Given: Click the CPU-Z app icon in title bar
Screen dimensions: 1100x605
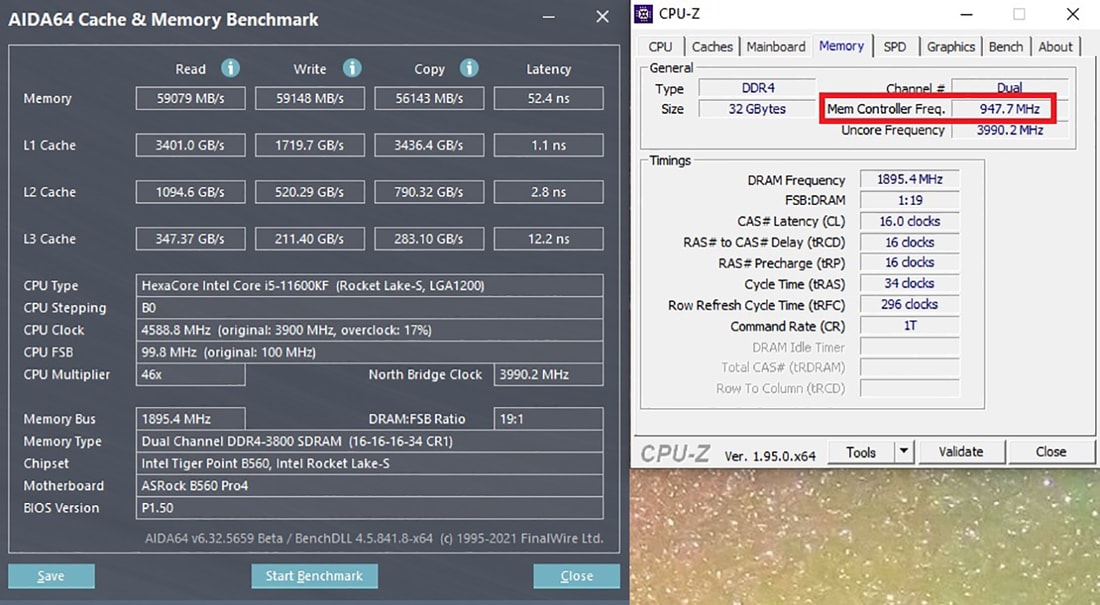Looking at the screenshot, I should pos(643,13).
